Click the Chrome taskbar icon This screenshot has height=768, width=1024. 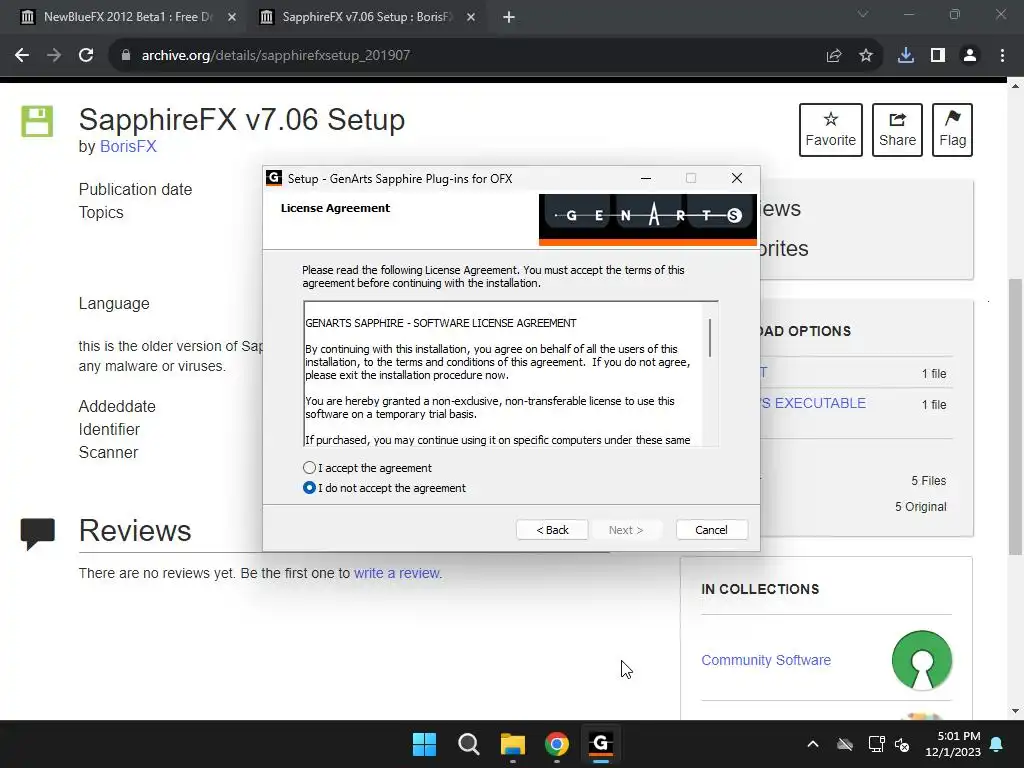[557, 744]
